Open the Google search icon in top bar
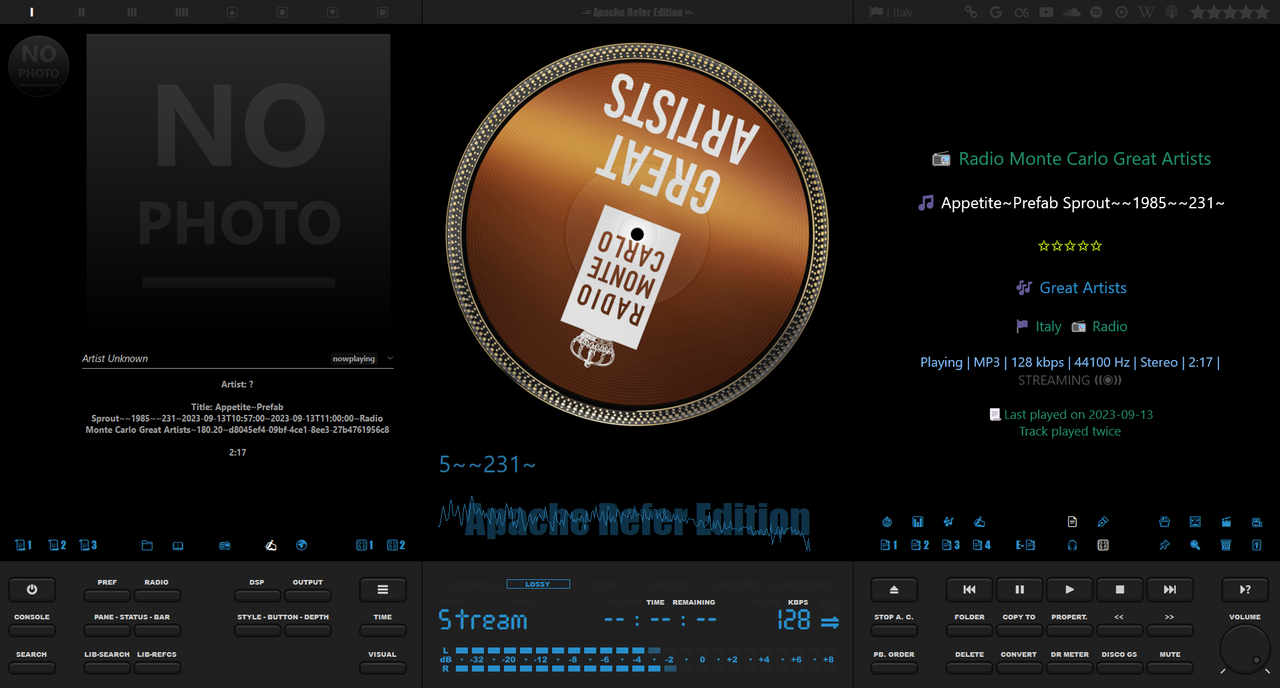Screen dimensions: 1280x688 (995, 12)
